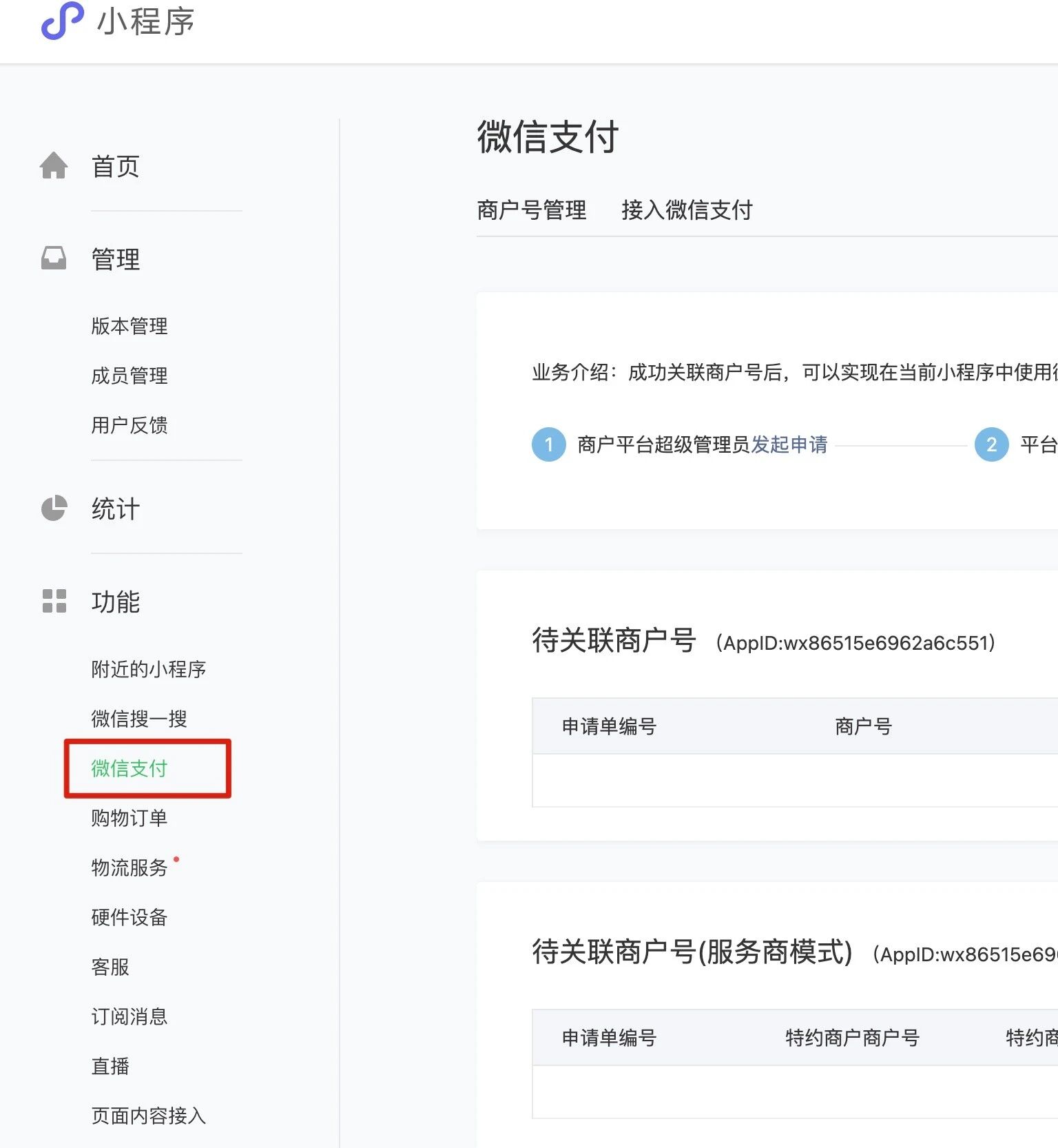The image size is (1058, 1148).
Task: Open 附近的小程序
Action: tap(149, 669)
